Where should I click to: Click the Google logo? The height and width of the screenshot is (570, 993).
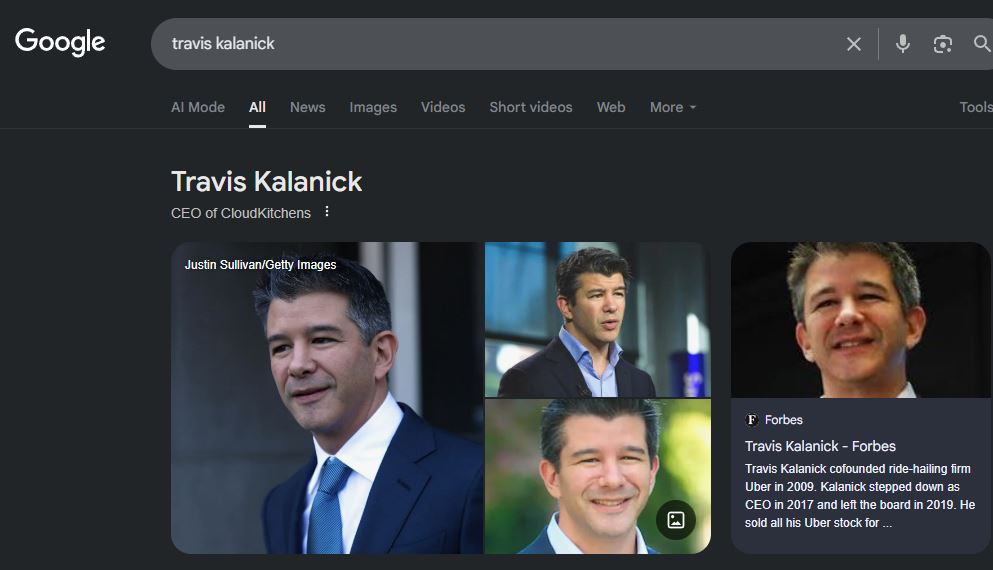[60, 42]
